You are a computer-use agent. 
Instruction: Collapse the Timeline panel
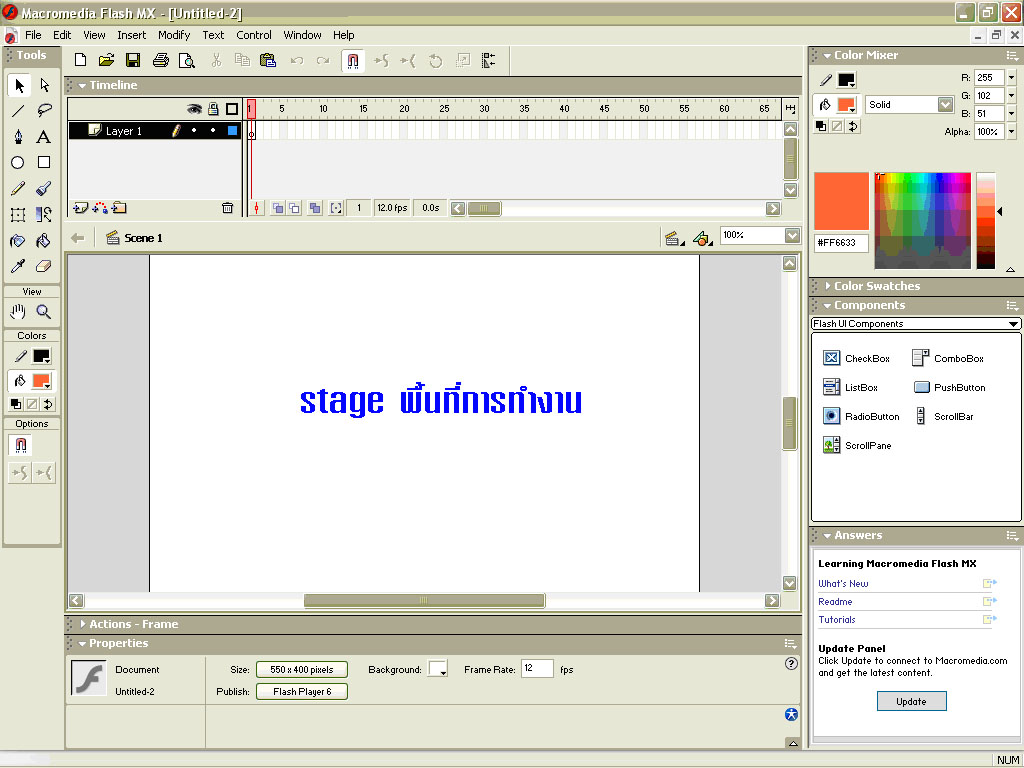82,86
